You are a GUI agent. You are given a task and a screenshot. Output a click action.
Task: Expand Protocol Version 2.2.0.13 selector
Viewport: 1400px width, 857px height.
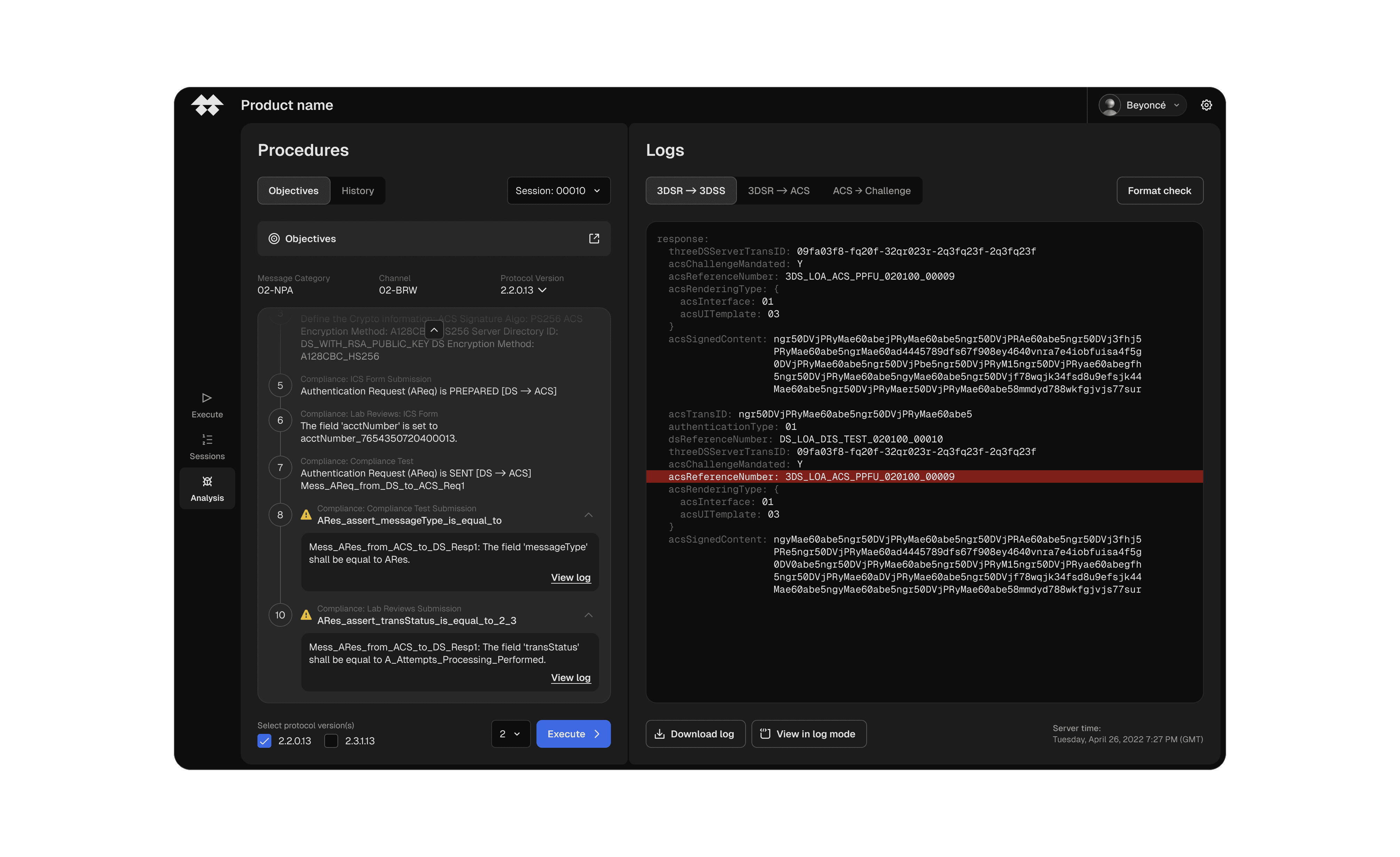pyautogui.click(x=523, y=290)
